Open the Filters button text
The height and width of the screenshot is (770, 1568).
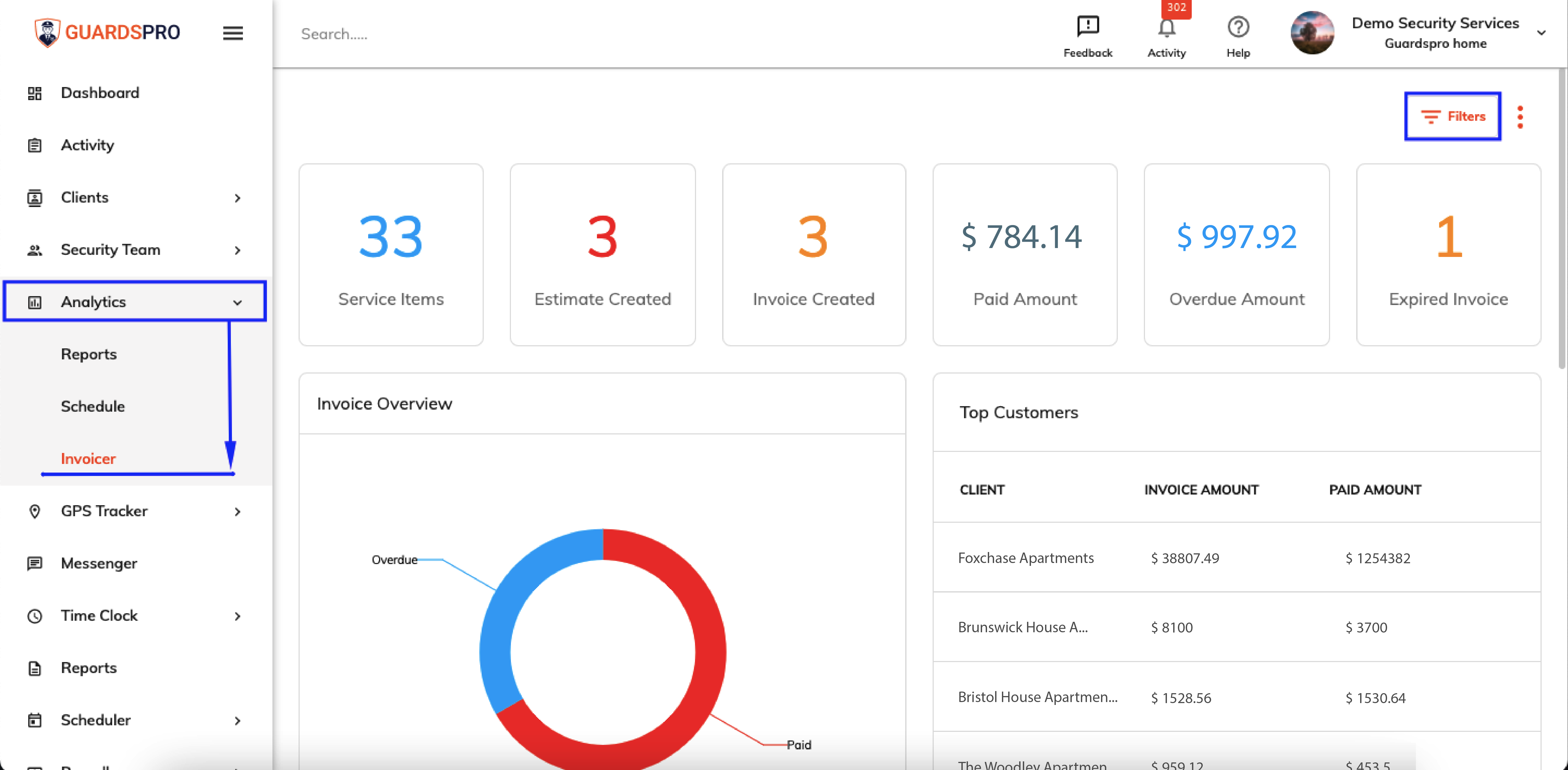(x=1466, y=116)
